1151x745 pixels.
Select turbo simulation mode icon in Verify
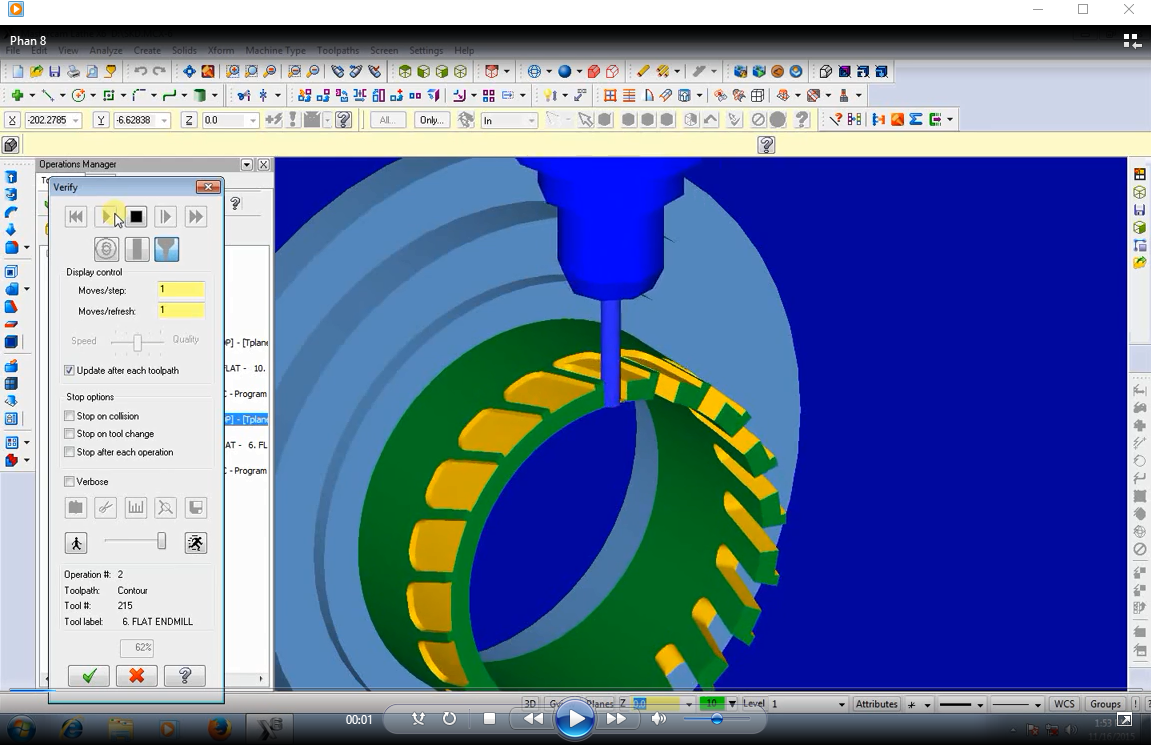tap(106, 250)
